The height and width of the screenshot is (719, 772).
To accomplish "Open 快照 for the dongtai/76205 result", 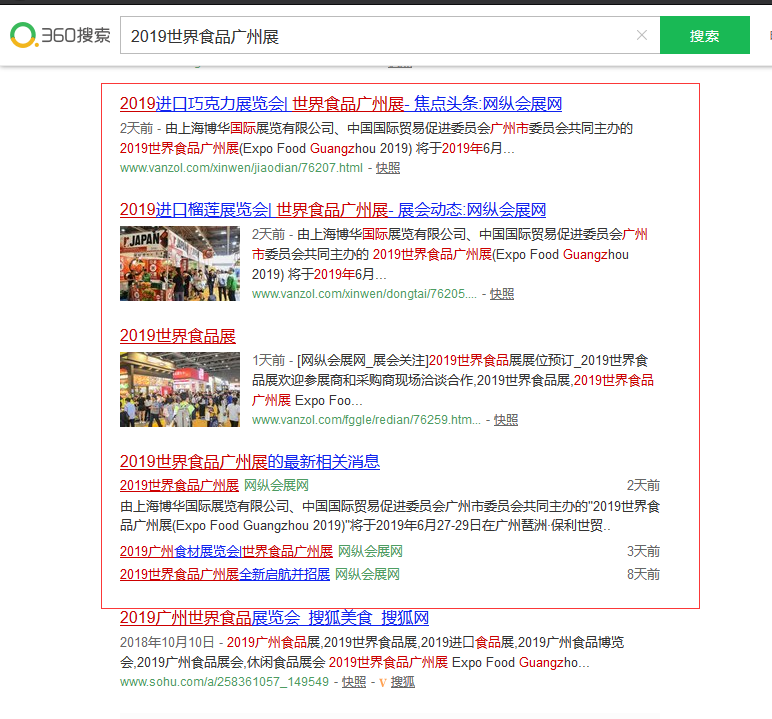I will [502, 294].
